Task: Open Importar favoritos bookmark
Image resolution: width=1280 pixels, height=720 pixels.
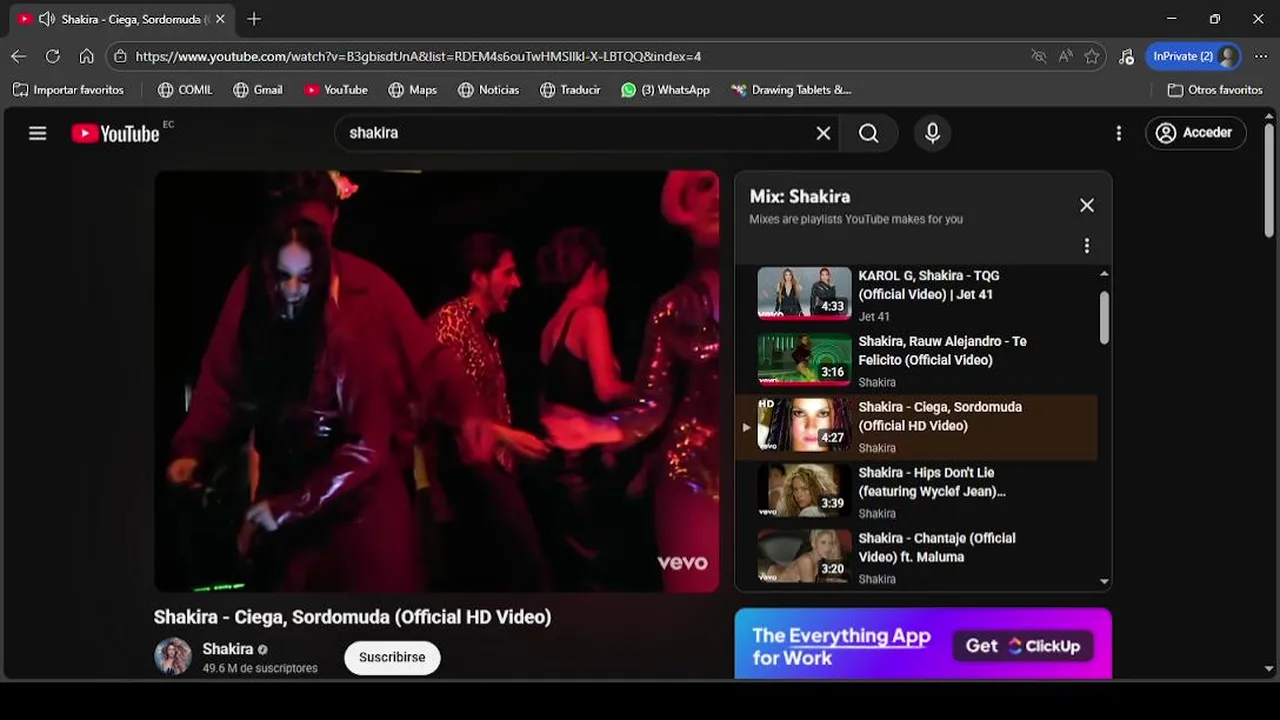Action: tap(68, 90)
